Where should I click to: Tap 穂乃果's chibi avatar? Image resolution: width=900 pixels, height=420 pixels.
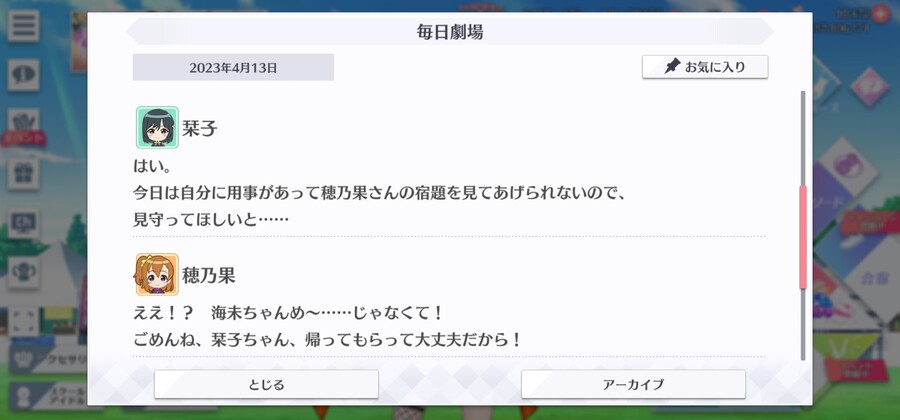[x=157, y=274]
